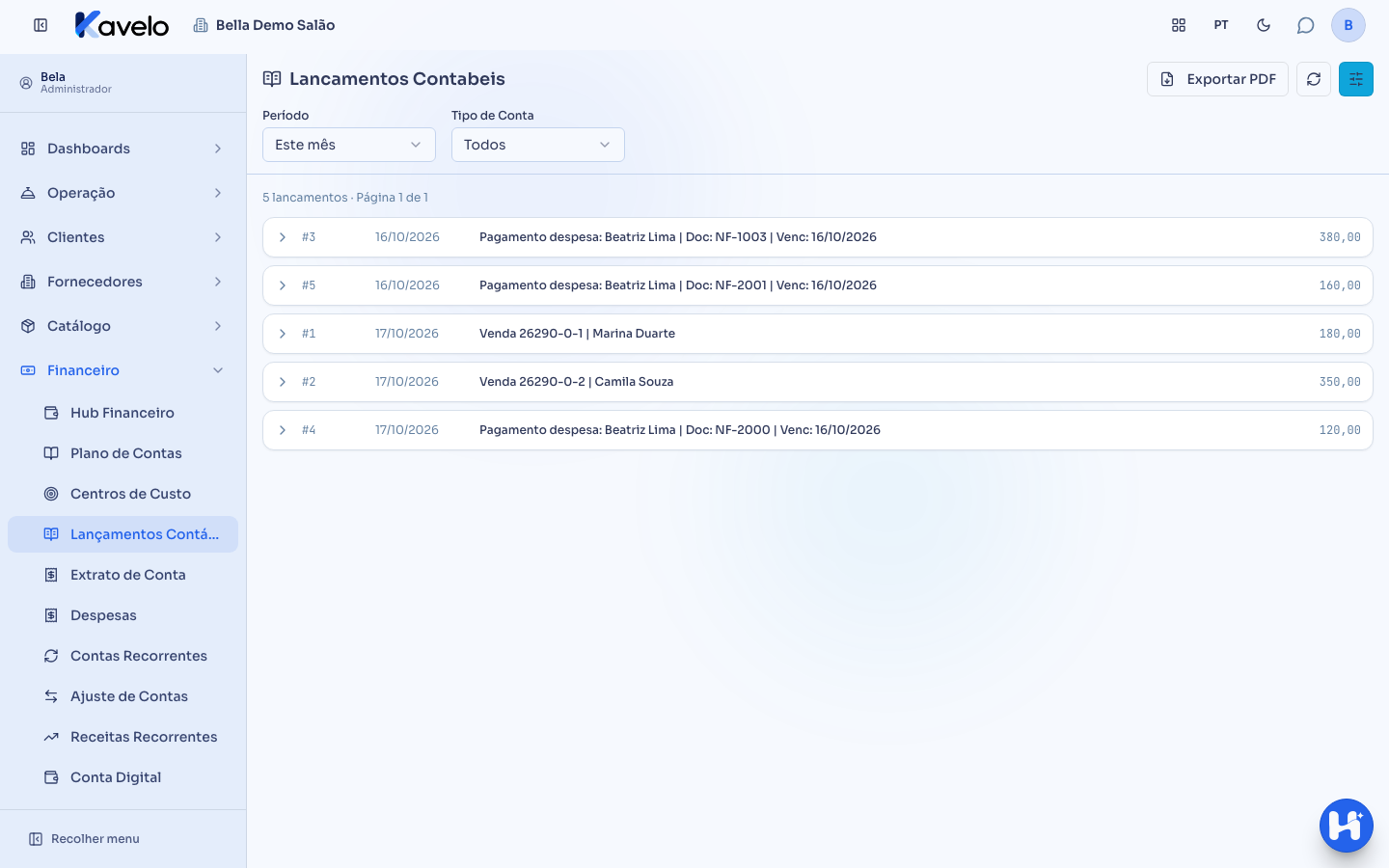Screen dimensions: 1389x868
Task: Expand the Fornecedores menu
Action: [x=123, y=282]
